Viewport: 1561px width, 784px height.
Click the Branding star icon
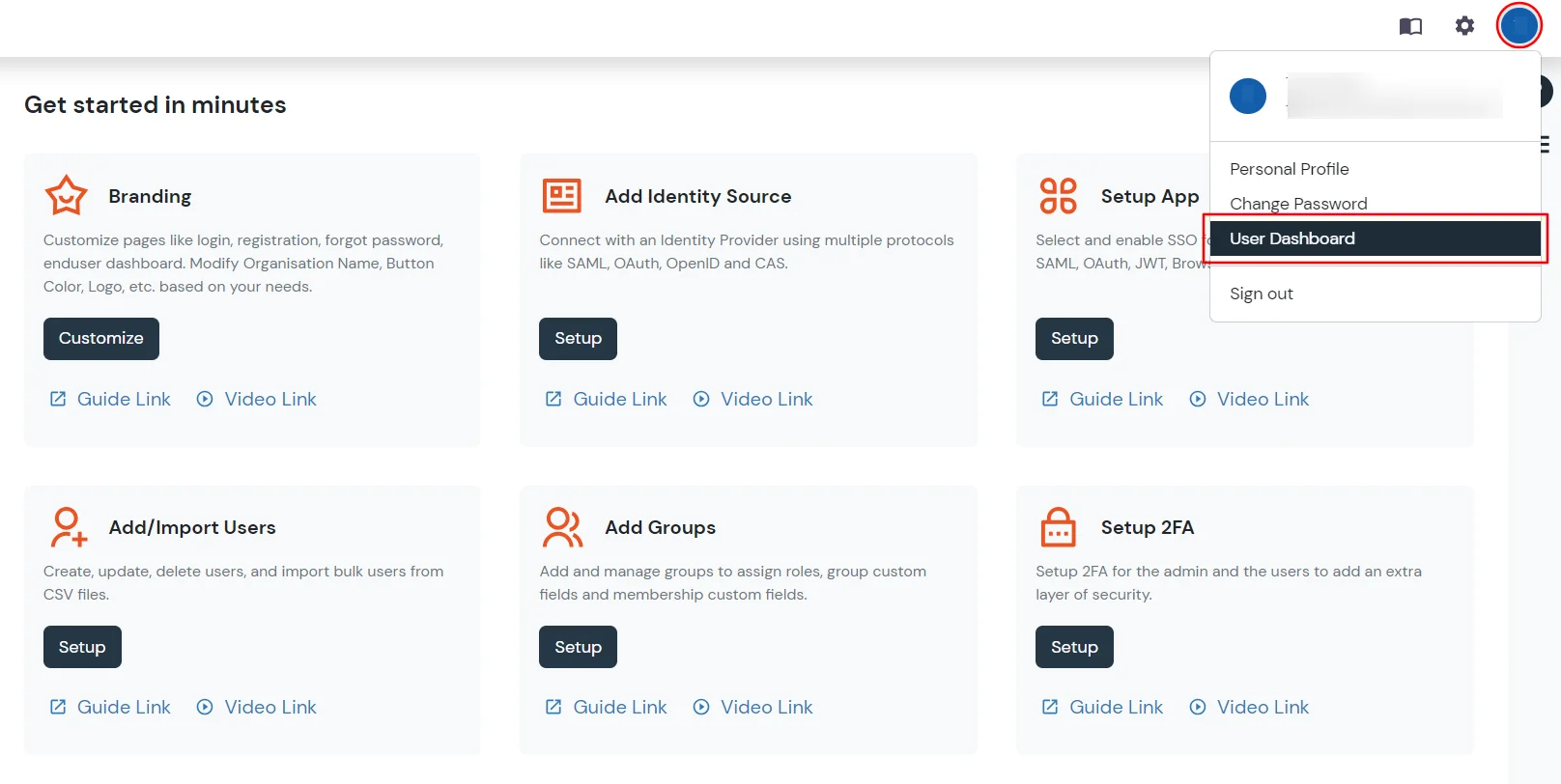pos(67,196)
